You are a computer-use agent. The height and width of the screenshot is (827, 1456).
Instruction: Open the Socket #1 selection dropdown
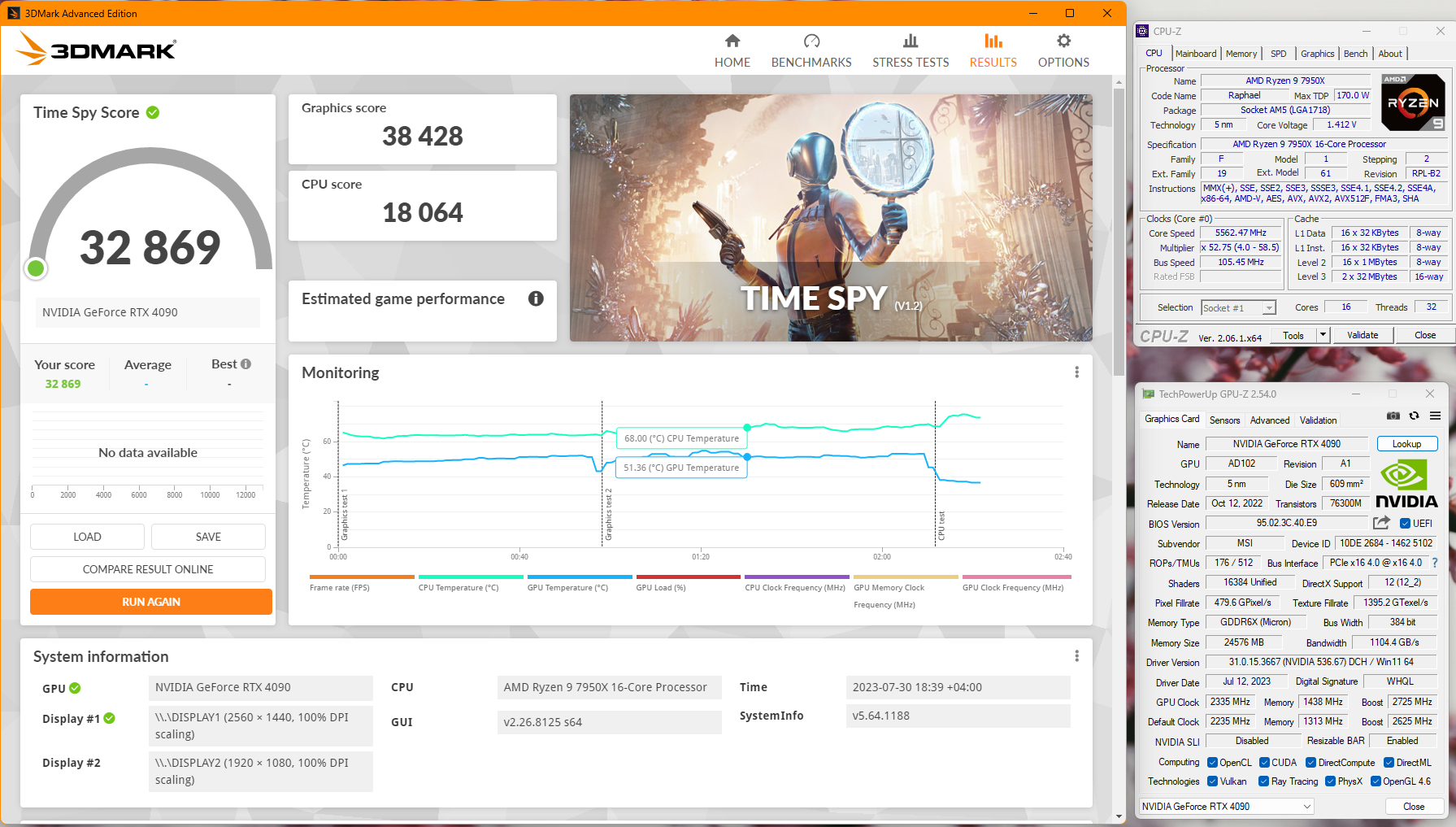pyautogui.click(x=1238, y=307)
